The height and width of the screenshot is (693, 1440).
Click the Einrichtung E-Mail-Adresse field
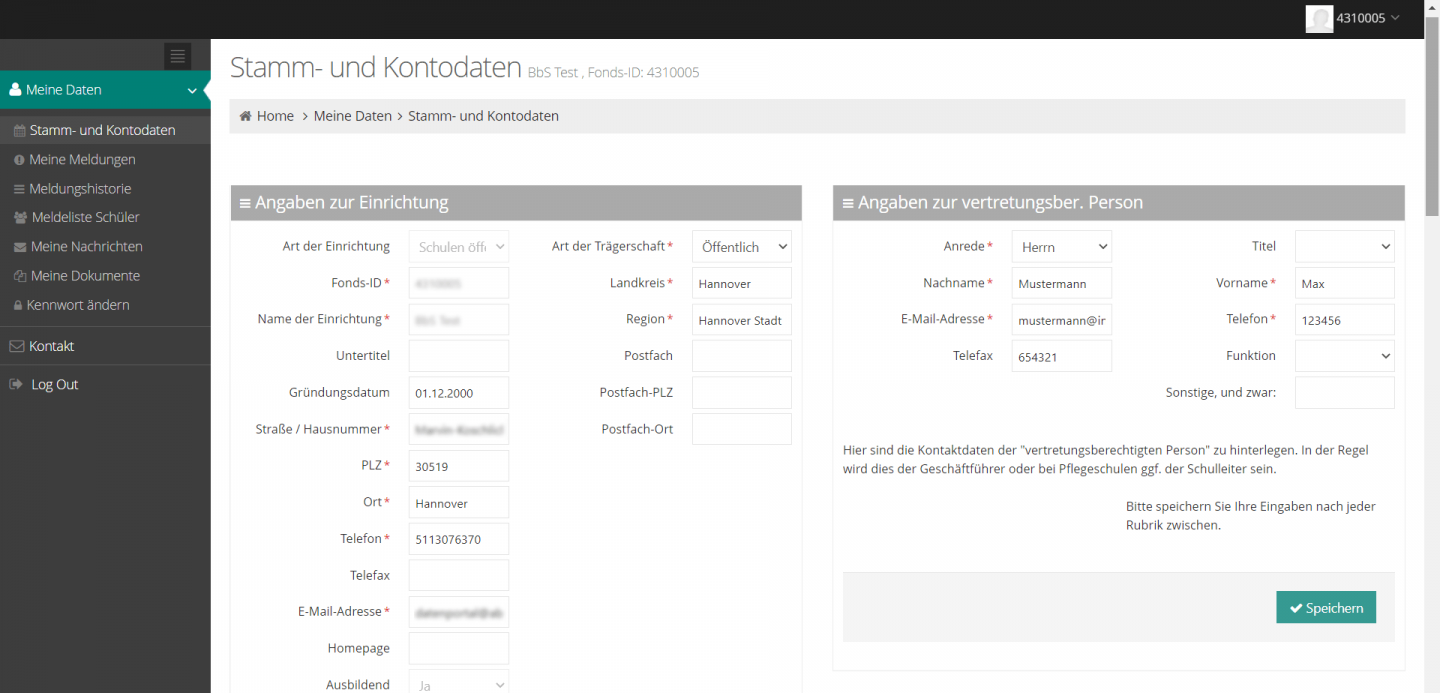click(x=459, y=611)
